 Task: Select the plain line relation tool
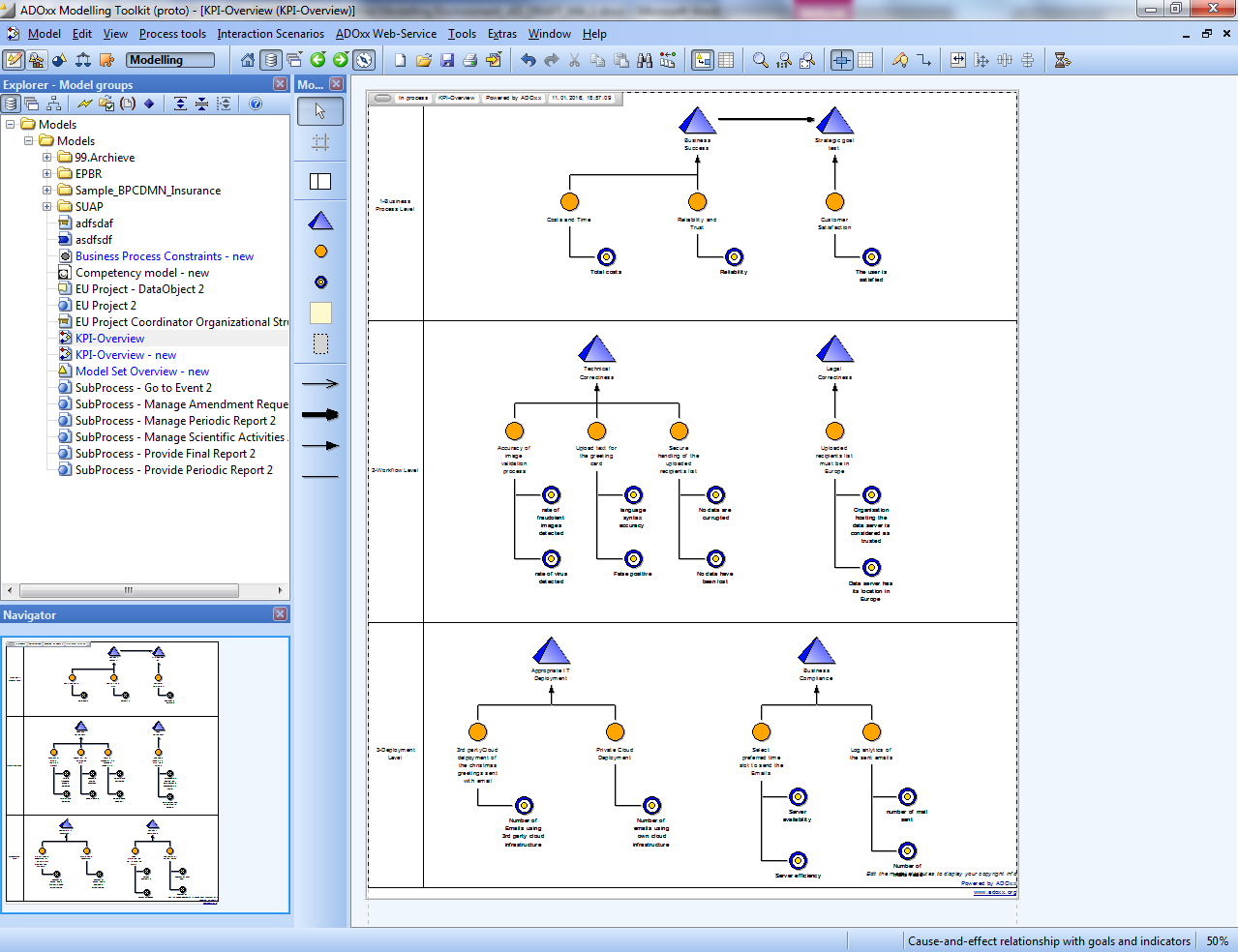[320, 477]
